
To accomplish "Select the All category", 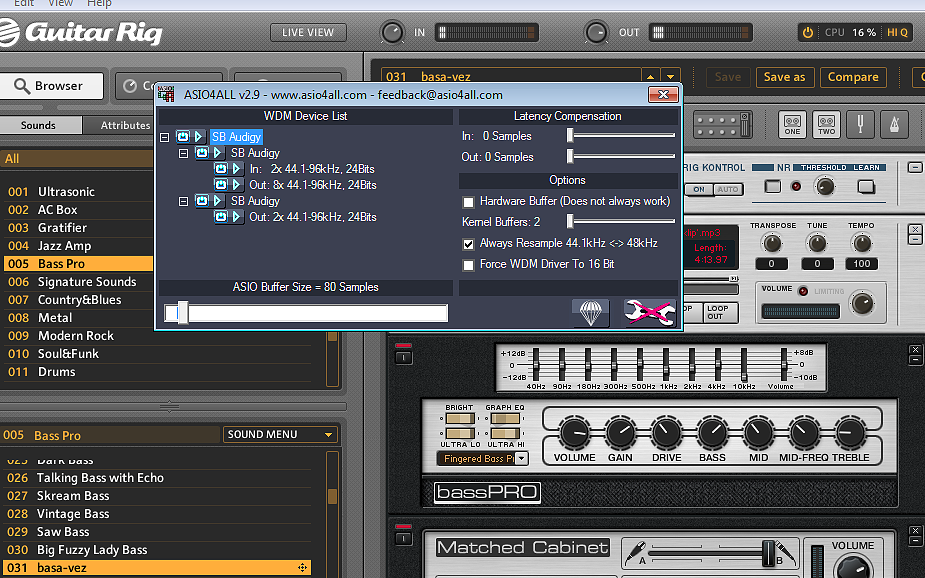I will point(77,159).
